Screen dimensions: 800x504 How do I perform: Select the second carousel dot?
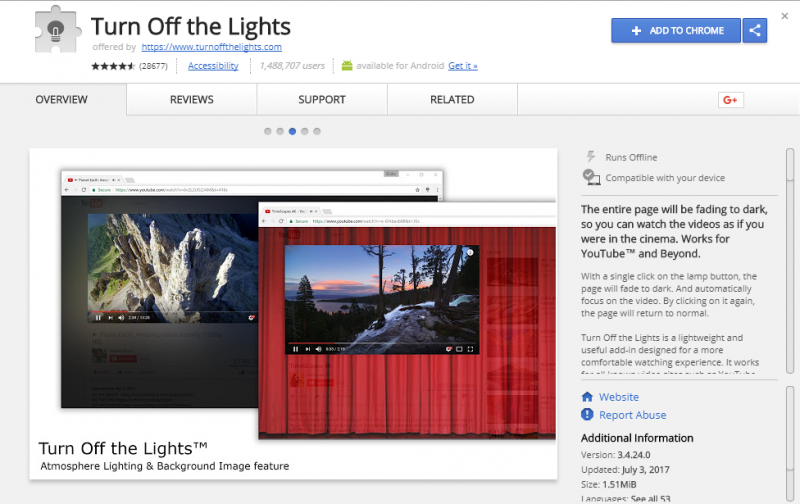(280, 132)
